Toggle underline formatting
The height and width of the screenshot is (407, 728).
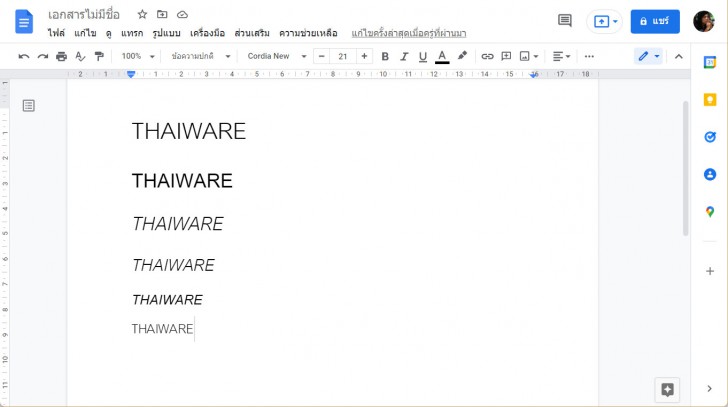[422, 57]
